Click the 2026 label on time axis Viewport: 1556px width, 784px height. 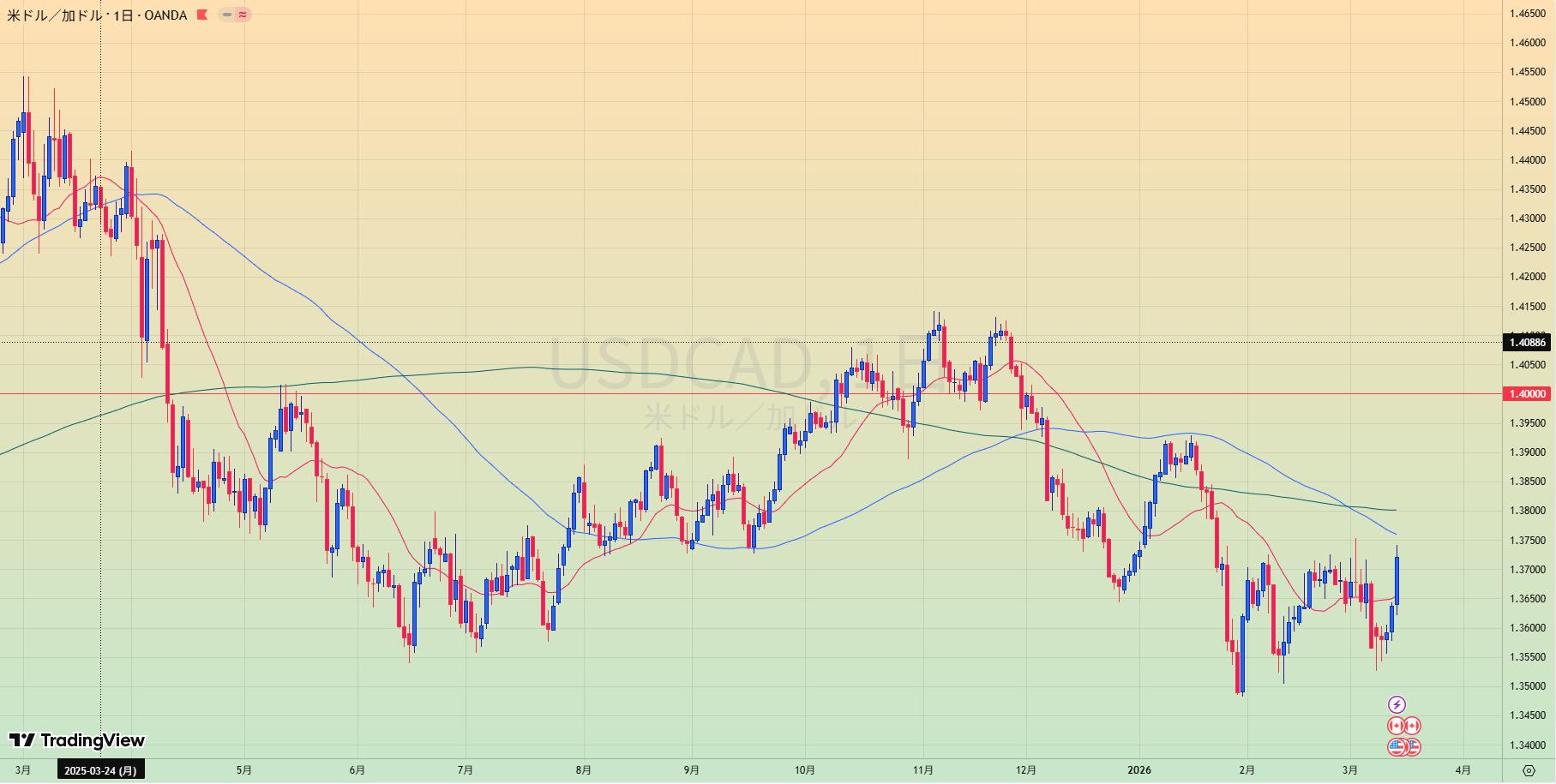coord(1138,769)
